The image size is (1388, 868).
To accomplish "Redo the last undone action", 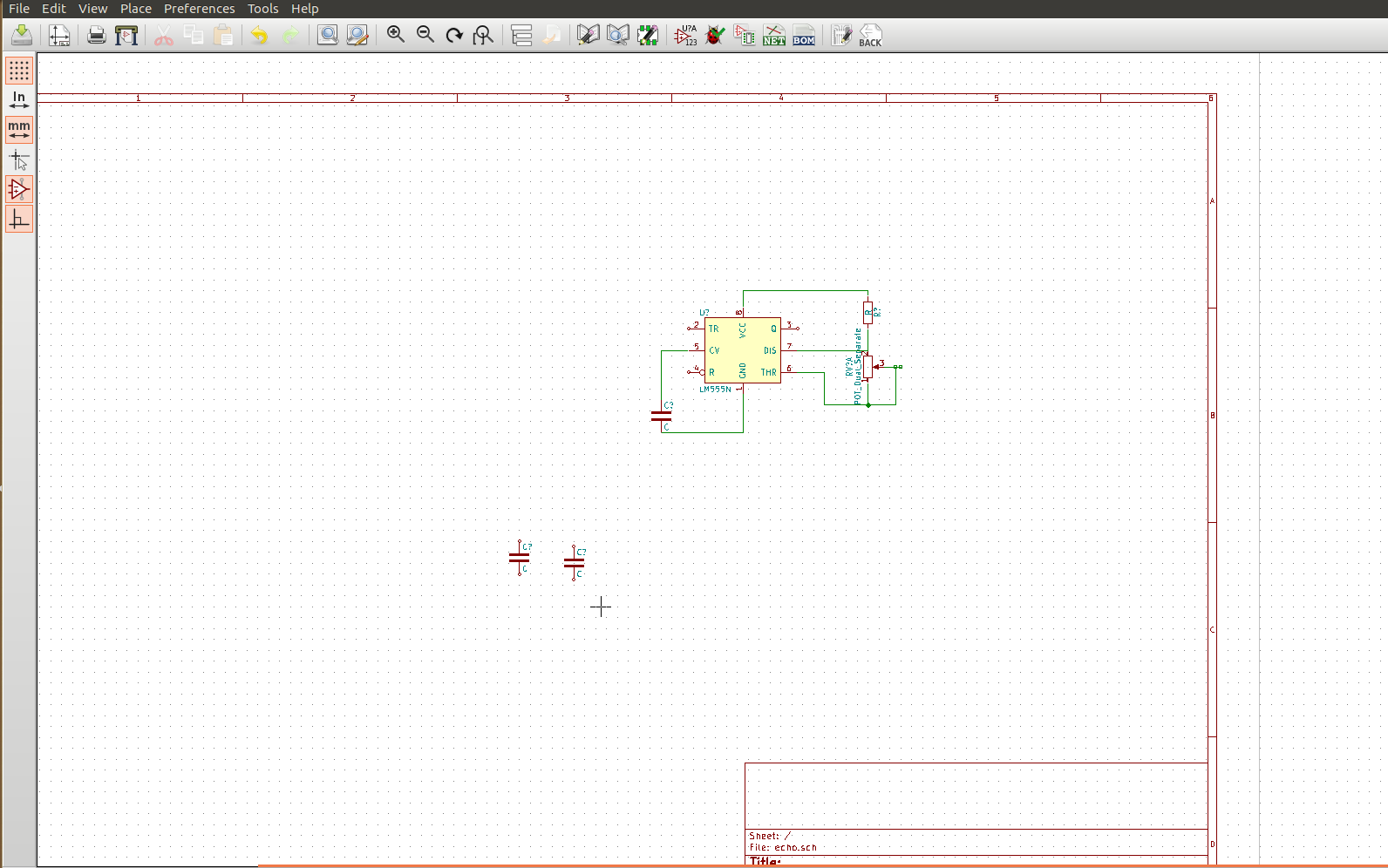I will coord(289,35).
